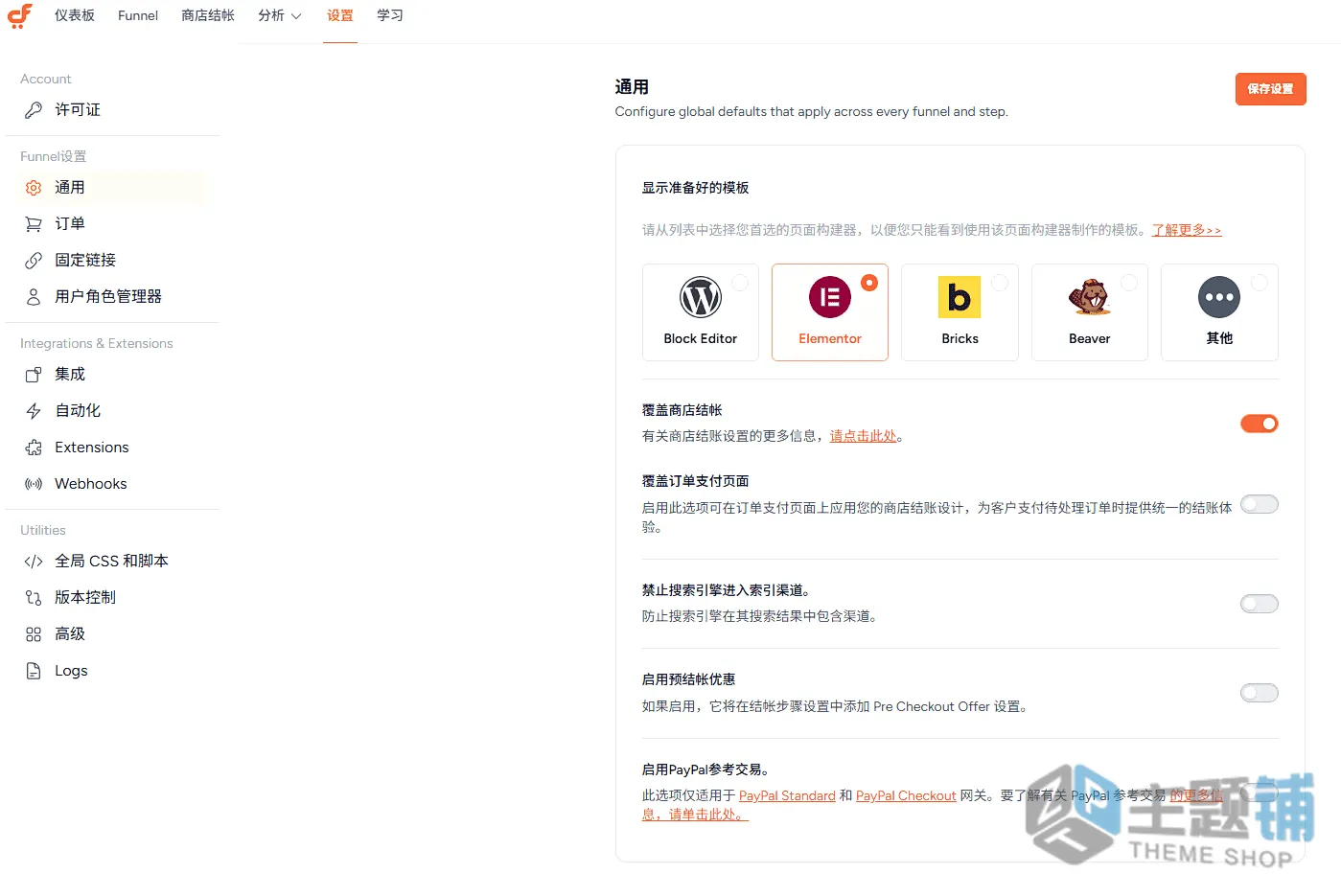Enable the 覆盖订单支付页面 toggle

(x=1260, y=504)
